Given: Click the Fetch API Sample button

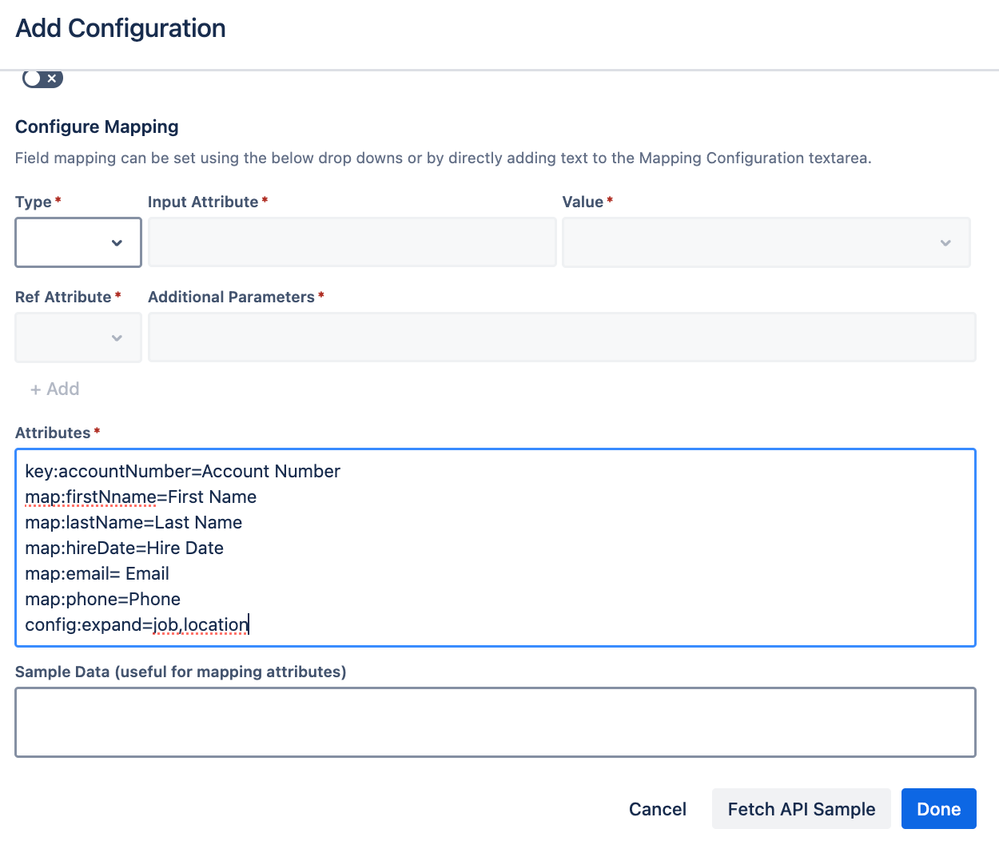Looking at the screenshot, I should point(801,809).
